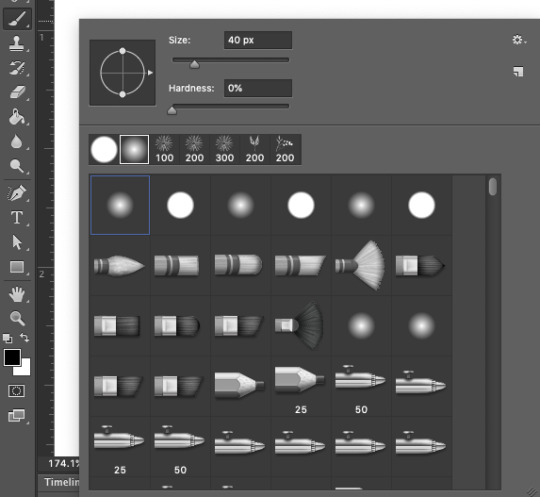Select the first soft round brush preset
This screenshot has width=540, height=497.
pos(120,205)
